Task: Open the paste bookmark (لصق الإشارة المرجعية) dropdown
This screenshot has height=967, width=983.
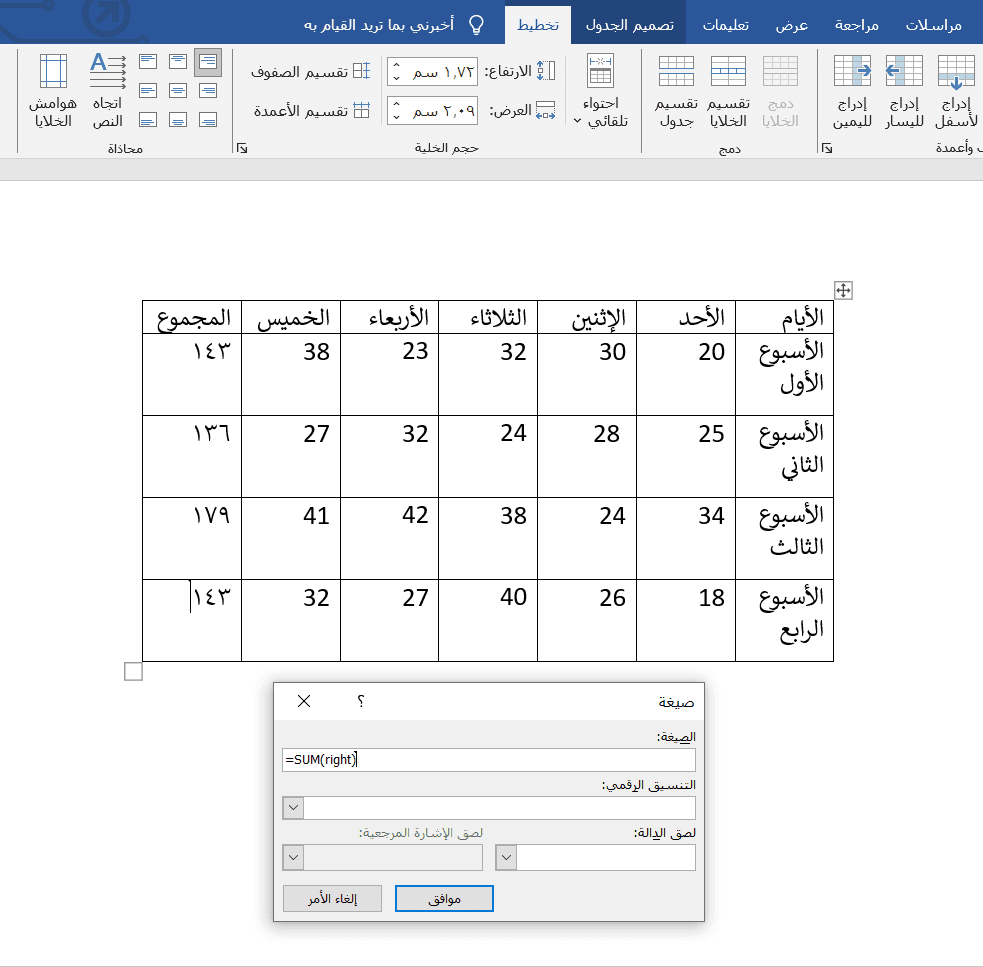Action: pos(292,857)
